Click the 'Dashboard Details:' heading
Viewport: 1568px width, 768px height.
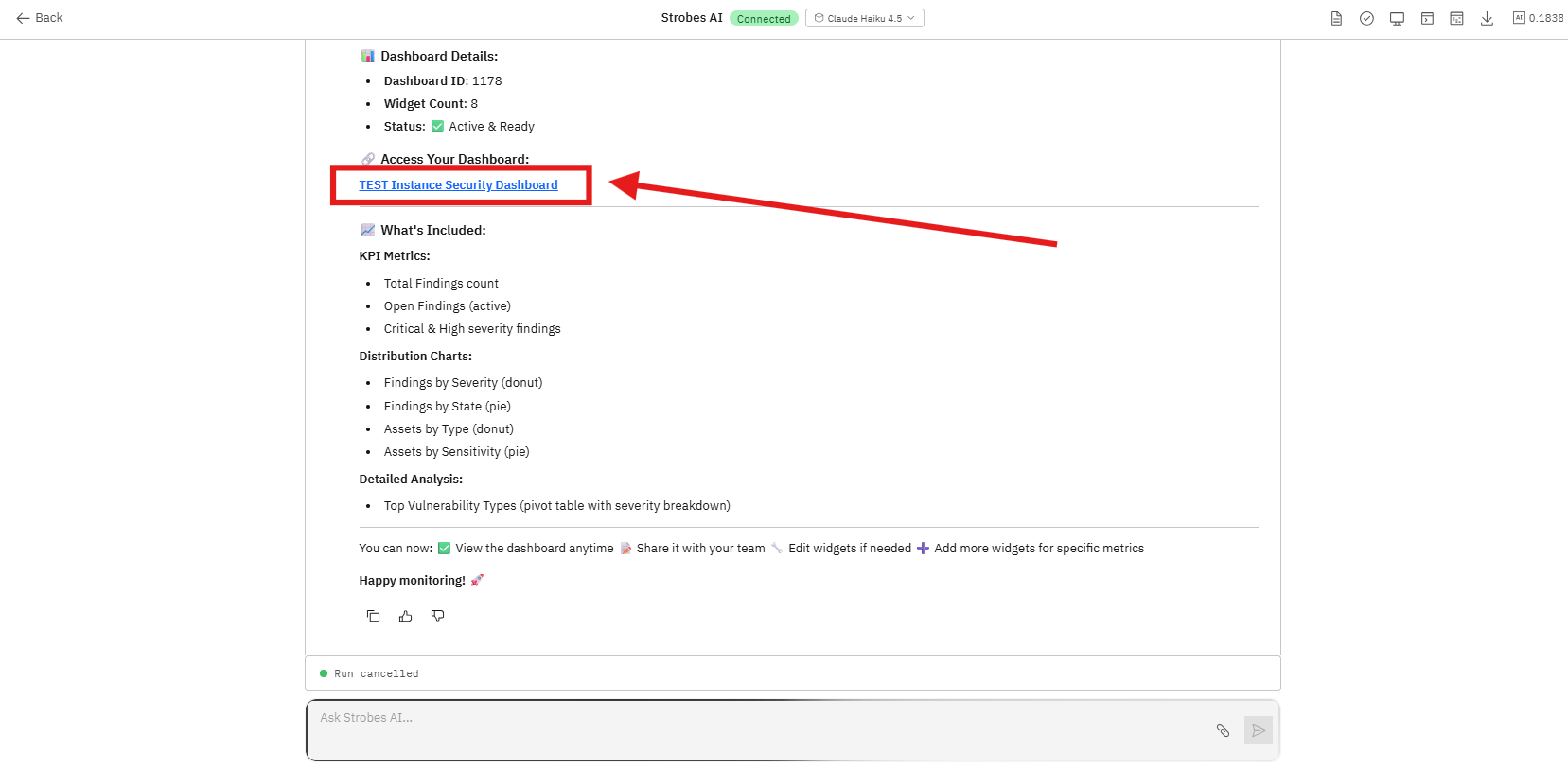tap(439, 57)
